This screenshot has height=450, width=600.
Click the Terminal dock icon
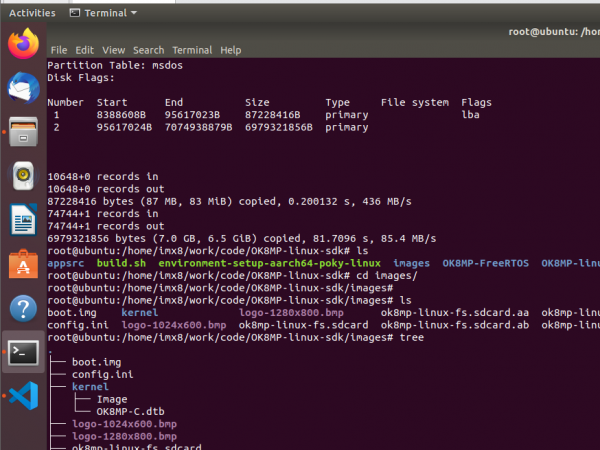coord(23,352)
